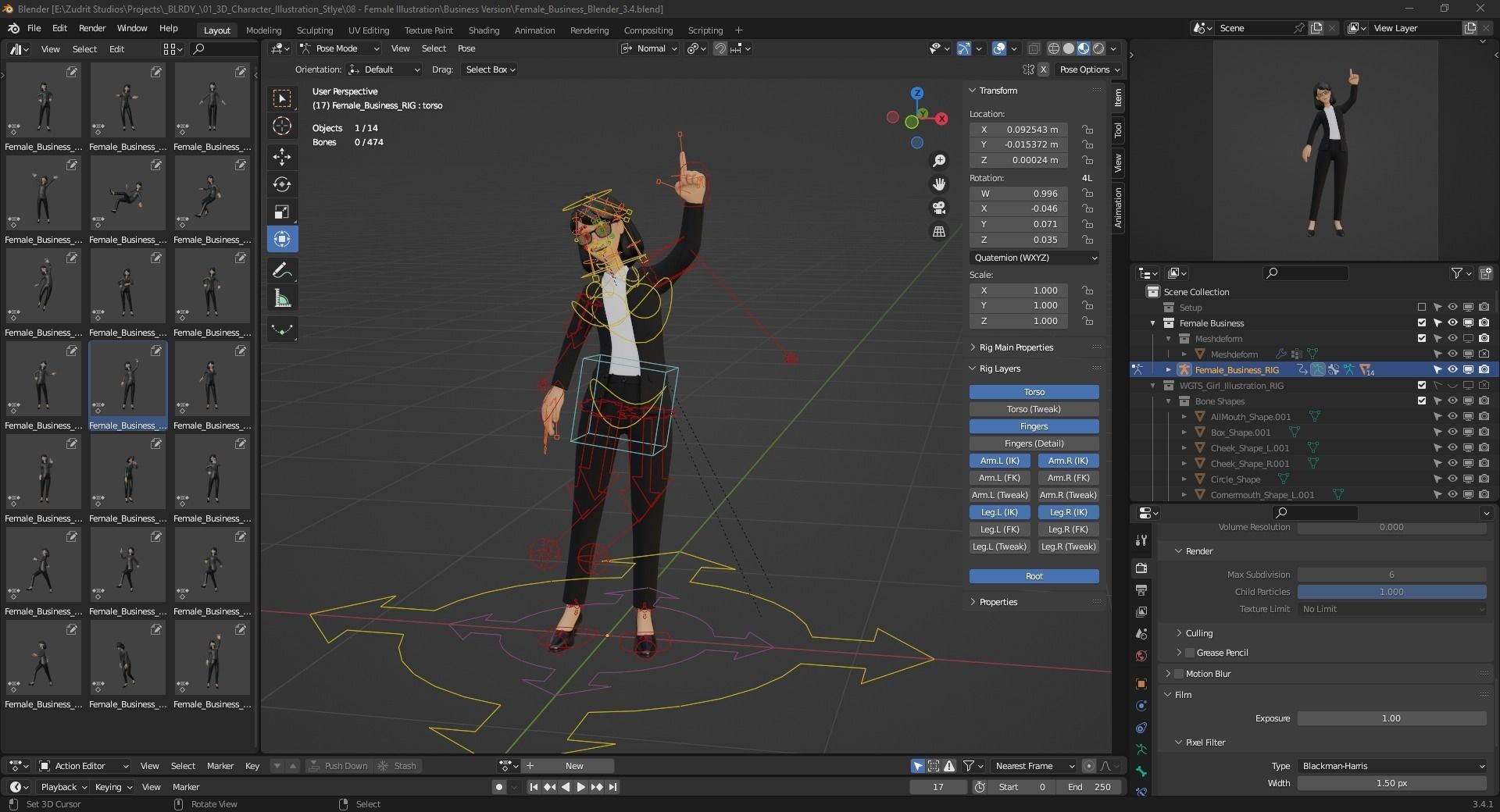Select the Transform tool
The height and width of the screenshot is (812, 1500).
pos(282,239)
